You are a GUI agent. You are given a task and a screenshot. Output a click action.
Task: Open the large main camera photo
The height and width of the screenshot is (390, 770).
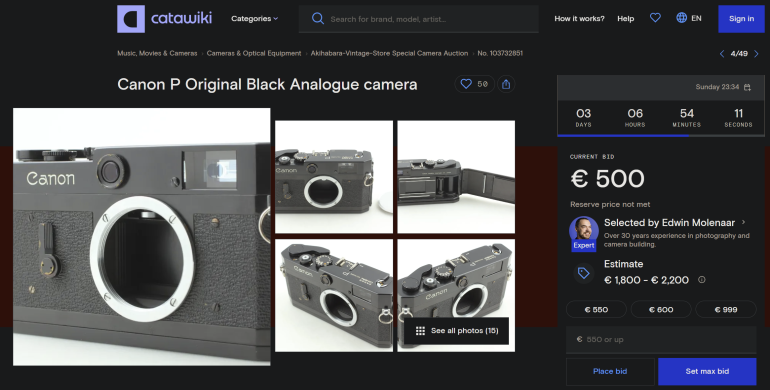(141, 237)
